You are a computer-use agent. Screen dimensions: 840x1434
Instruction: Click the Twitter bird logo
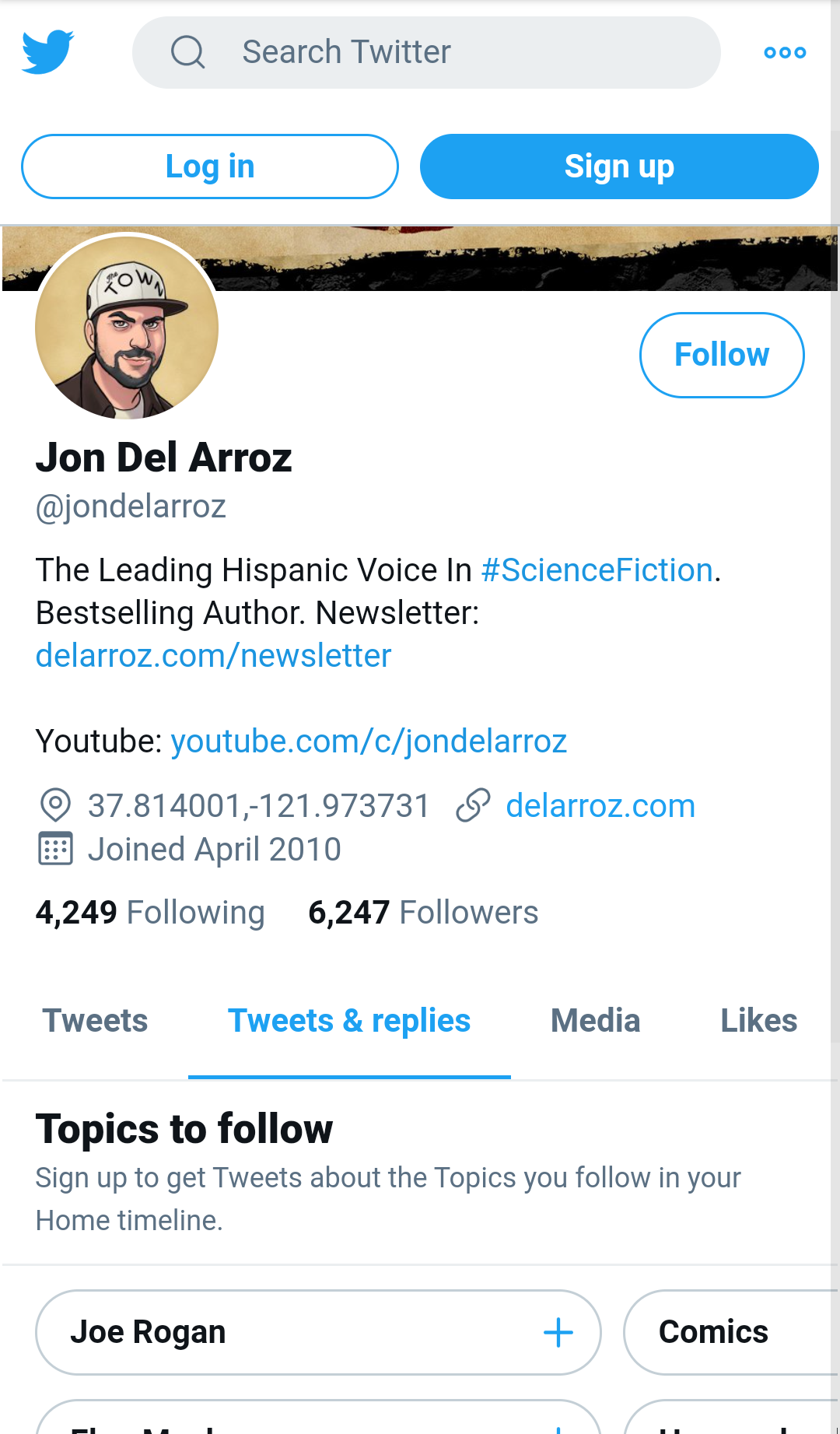(x=47, y=52)
